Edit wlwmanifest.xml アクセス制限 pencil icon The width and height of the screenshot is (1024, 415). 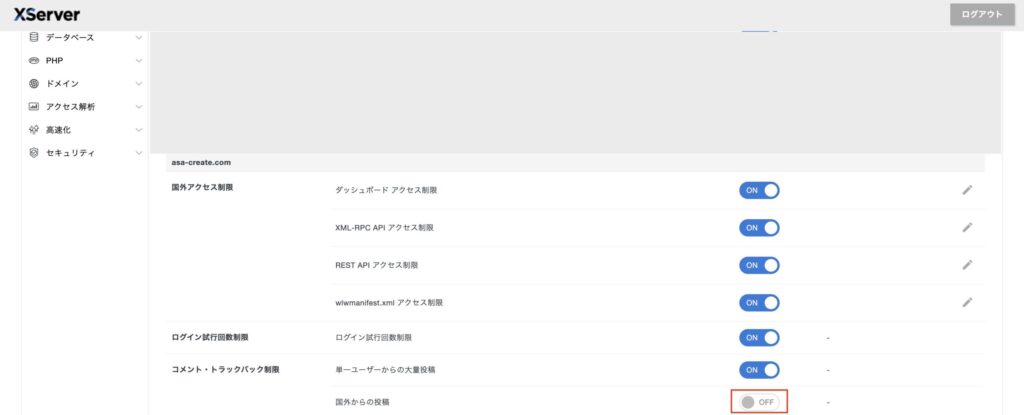pyautogui.click(x=967, y=303)
